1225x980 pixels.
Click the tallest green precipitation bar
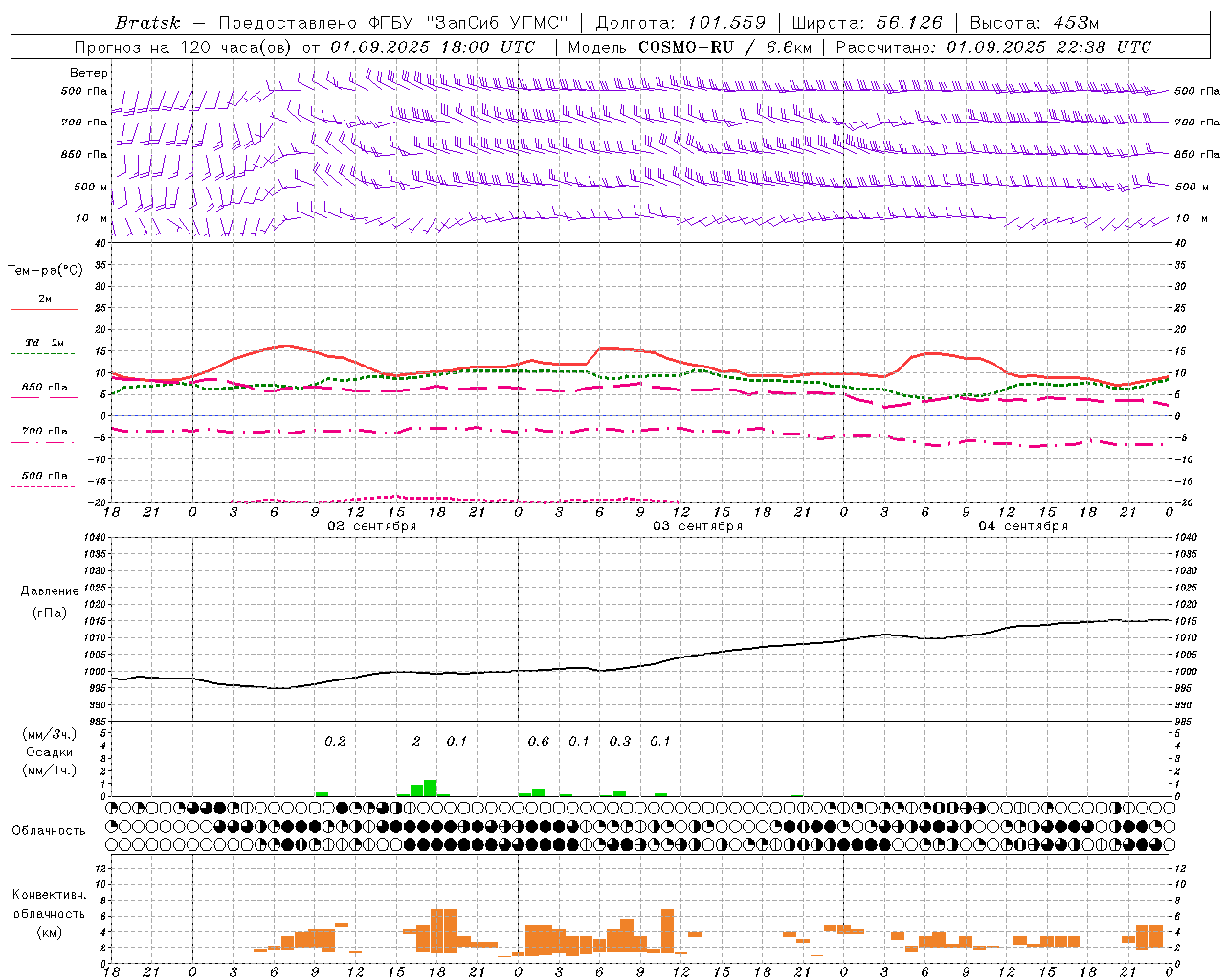[x=430, y=788]
